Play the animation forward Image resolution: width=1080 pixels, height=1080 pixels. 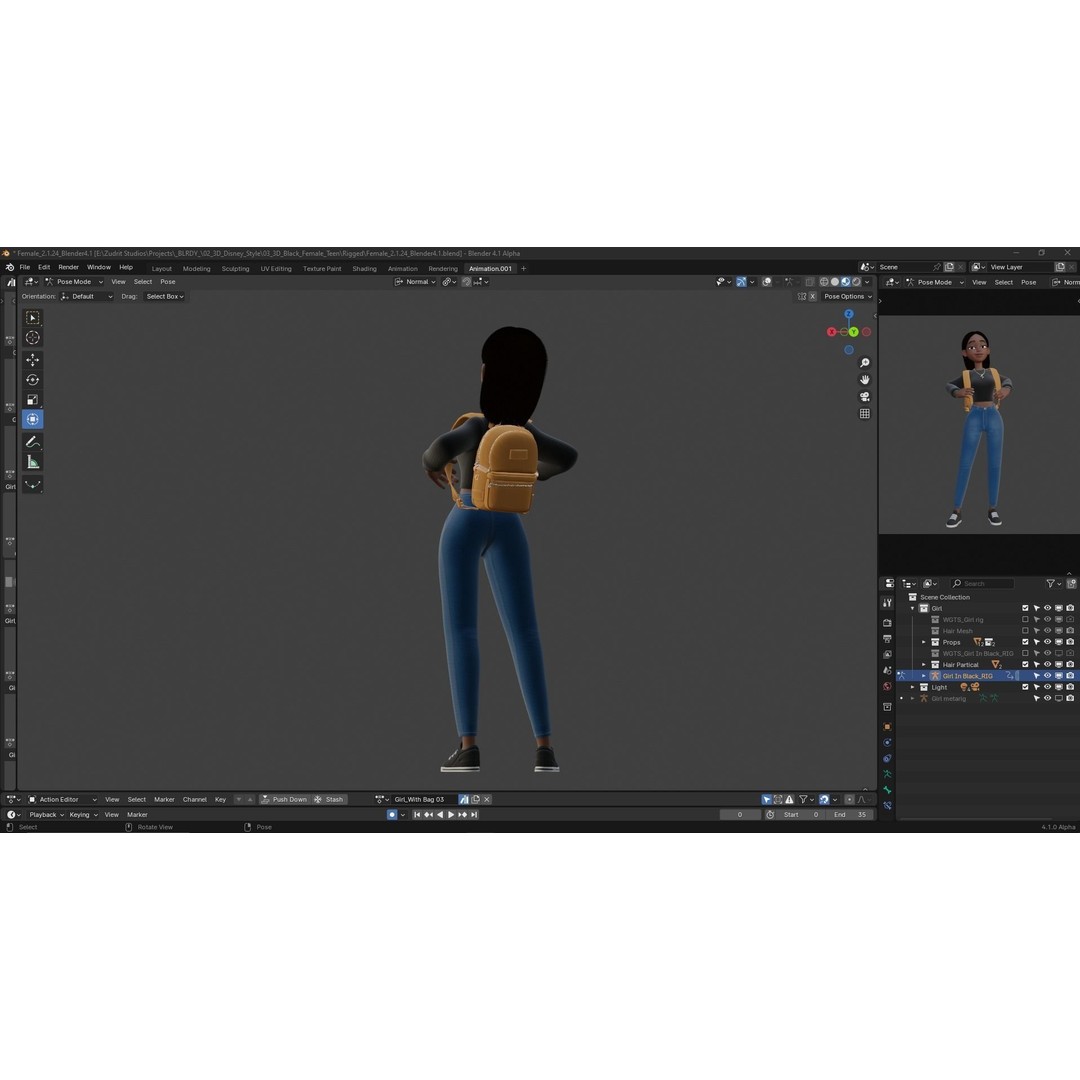point(451,815)
